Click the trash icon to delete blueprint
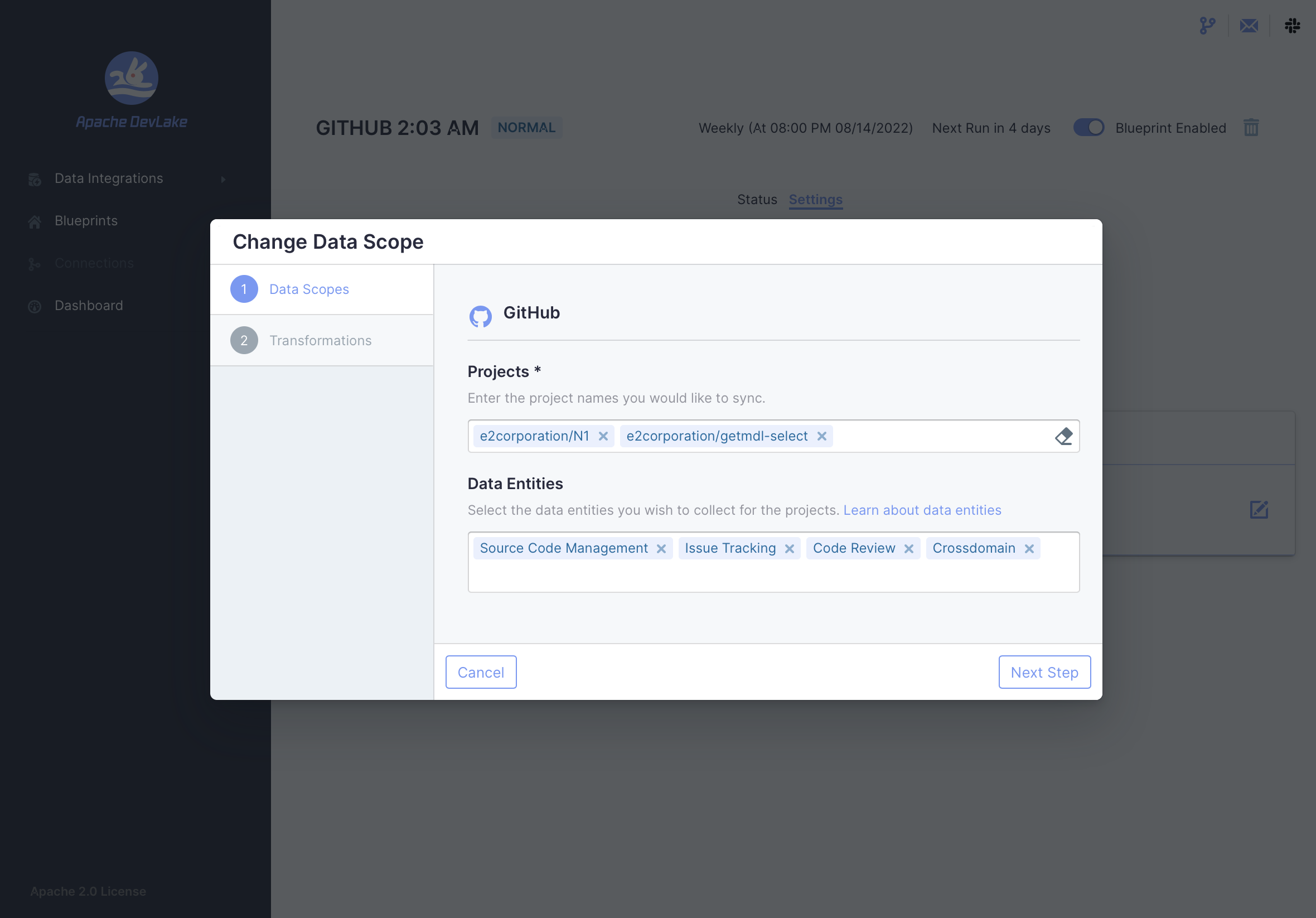The image size is (1316, 918). click(x=1251, y=127)
